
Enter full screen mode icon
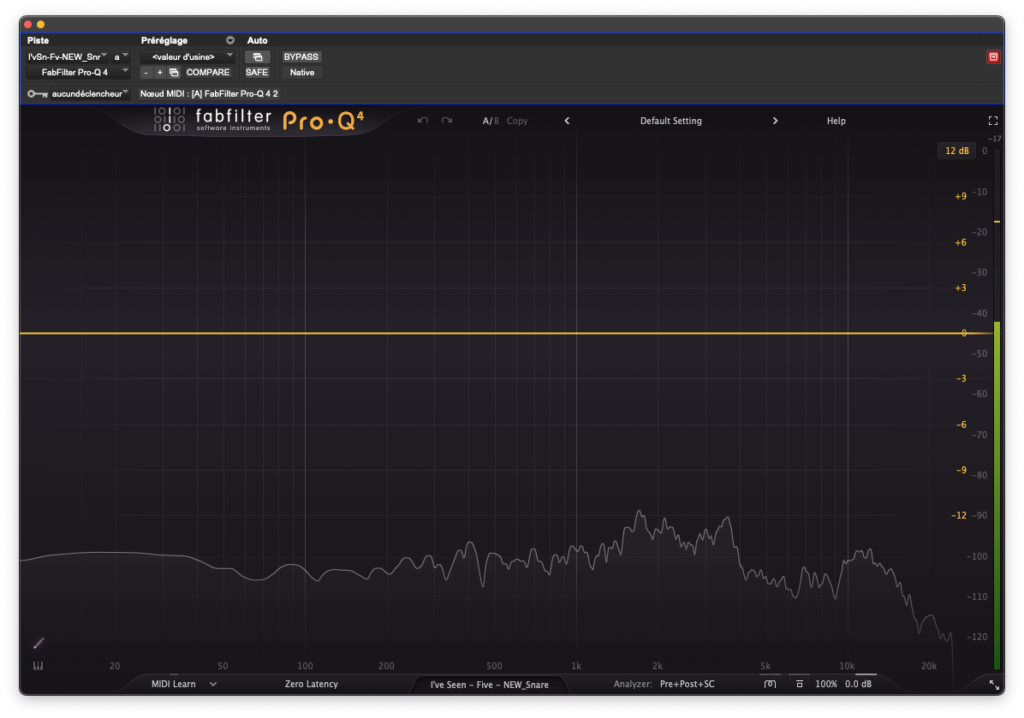point(993,121)
